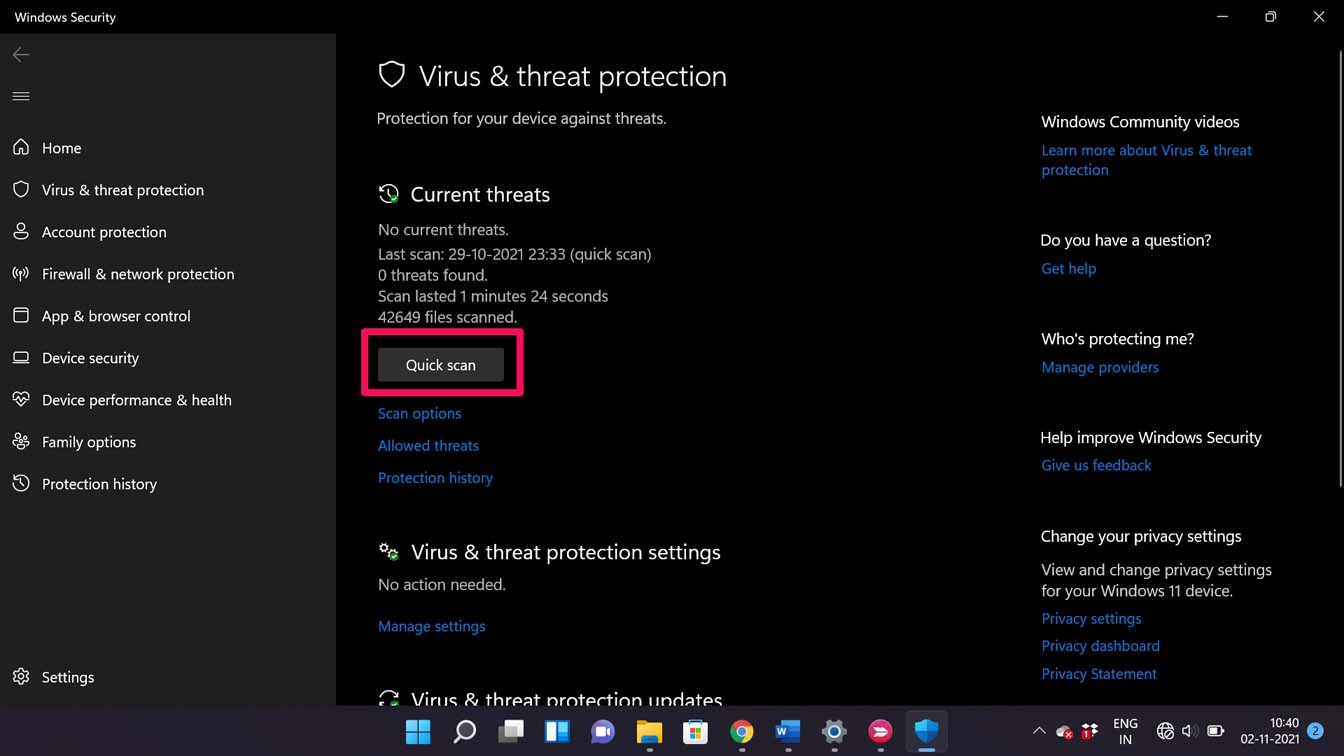
Task: Open taskbar Search
Action: tap(465, 732)
